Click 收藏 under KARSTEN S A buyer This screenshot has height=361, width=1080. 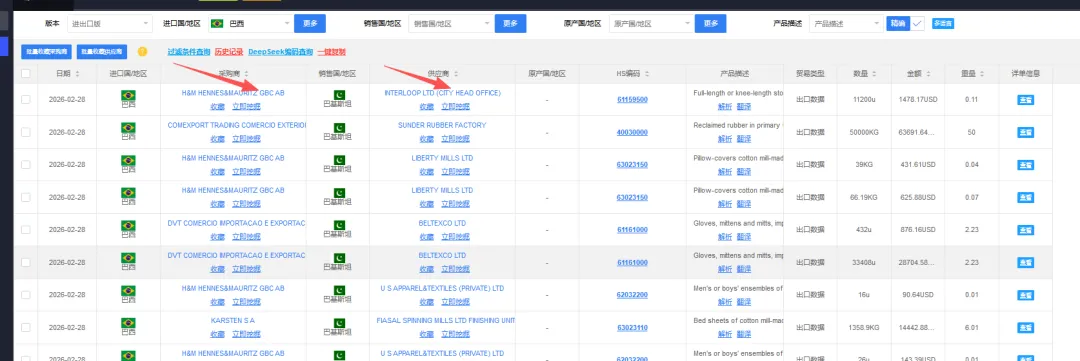tap(217, 334)
